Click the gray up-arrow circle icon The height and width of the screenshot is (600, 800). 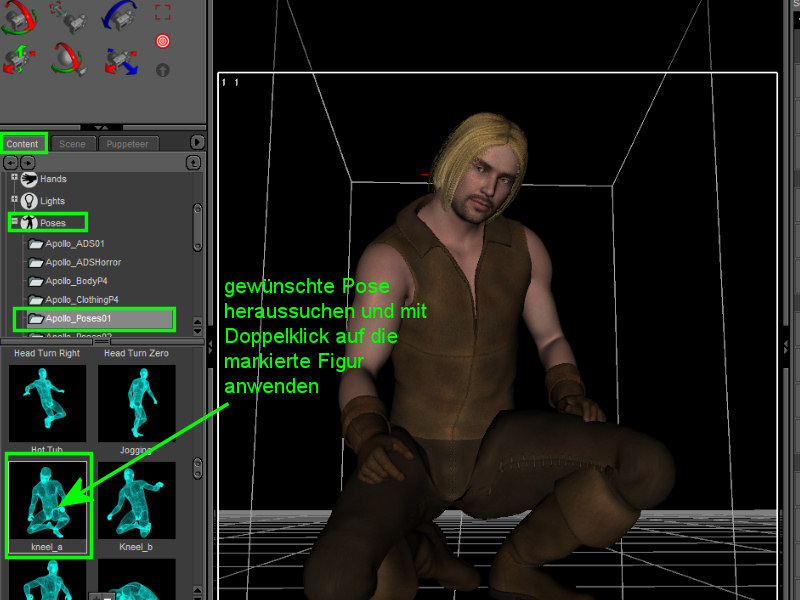pos(163,70)
